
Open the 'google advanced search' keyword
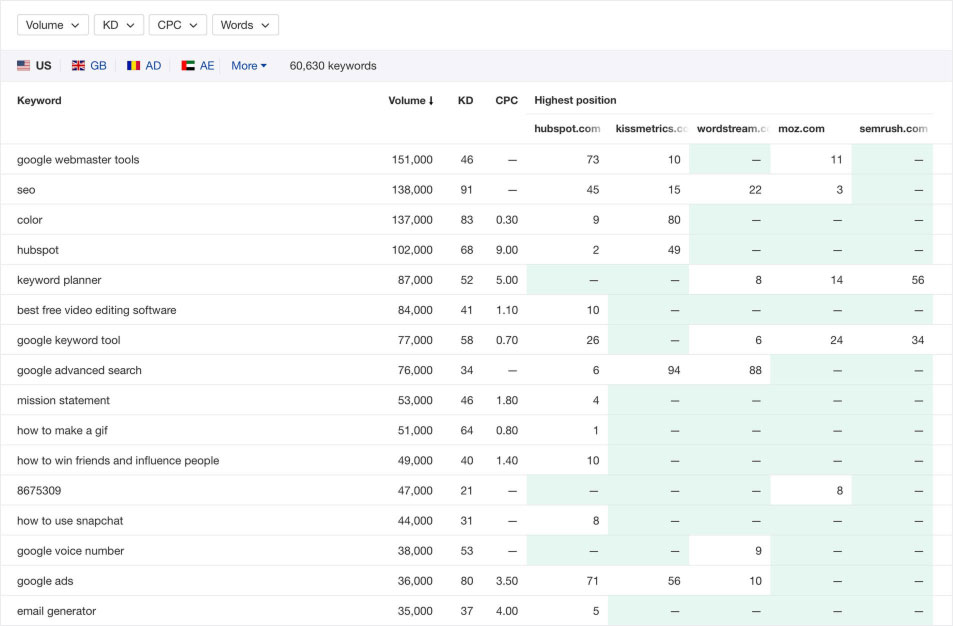click(79, 370)
